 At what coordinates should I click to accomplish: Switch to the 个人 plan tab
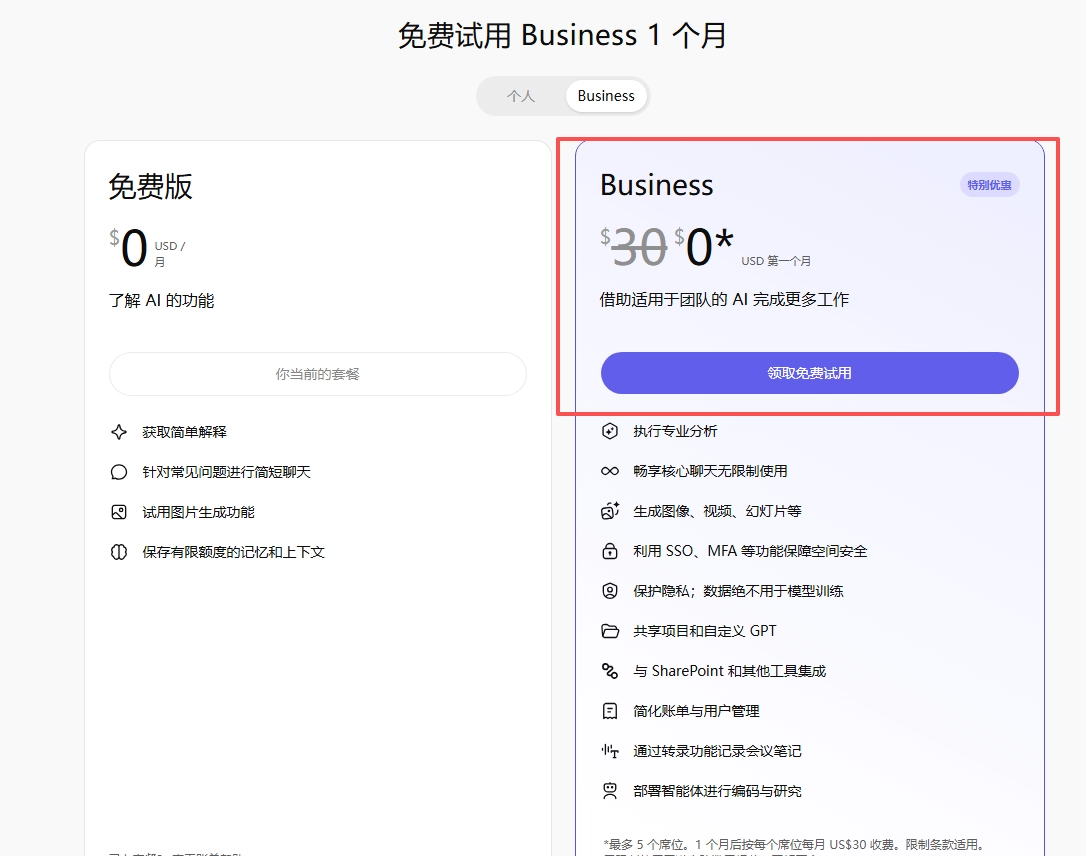tap(521, 96)
